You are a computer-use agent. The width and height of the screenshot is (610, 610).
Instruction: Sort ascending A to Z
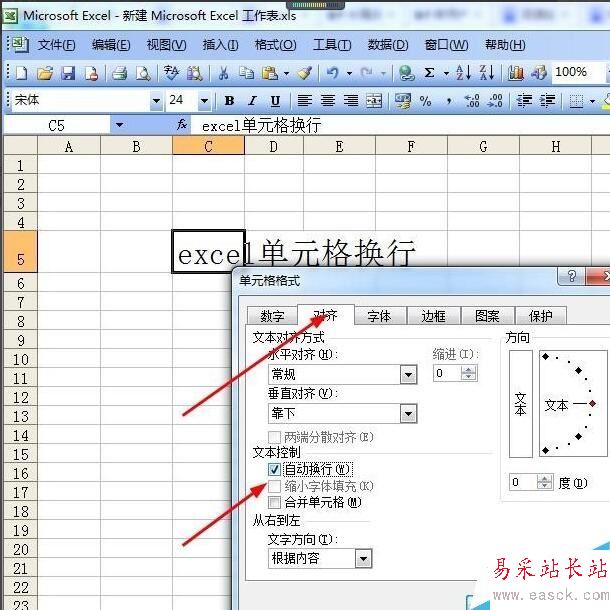coord(464,73)
